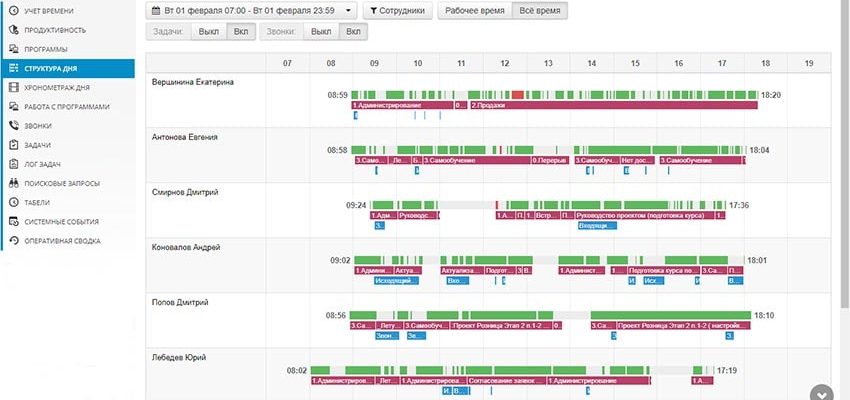Click the Программы monitor icon
This screenshot has width=850, height=400.
[x=14, y=49]
